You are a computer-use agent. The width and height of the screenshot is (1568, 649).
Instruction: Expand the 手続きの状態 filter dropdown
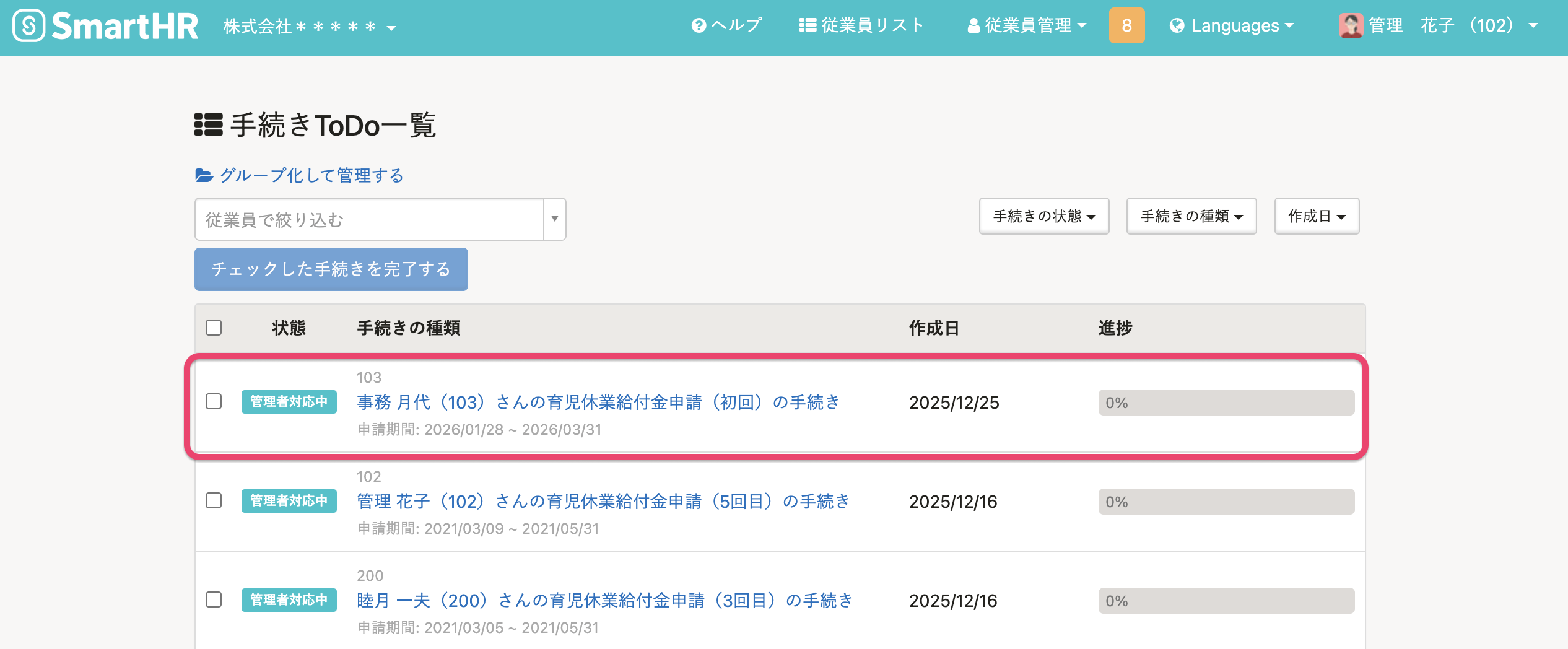tap(1043, 217)
